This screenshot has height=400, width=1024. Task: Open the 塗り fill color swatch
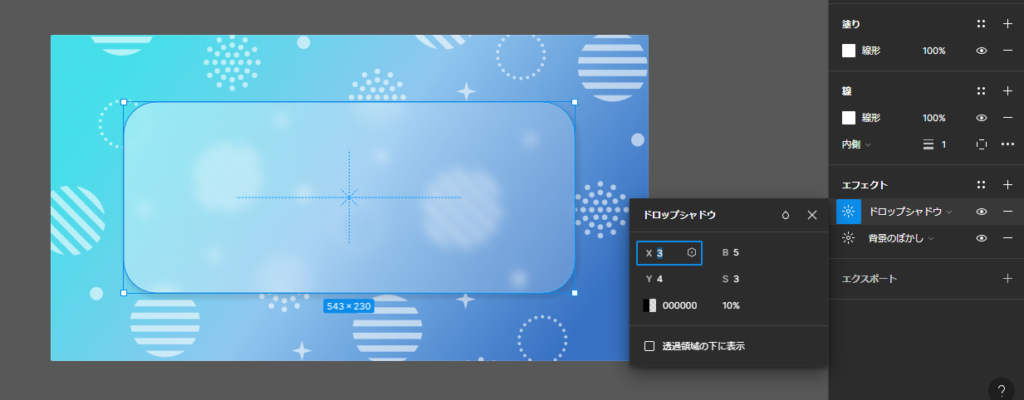848,50
